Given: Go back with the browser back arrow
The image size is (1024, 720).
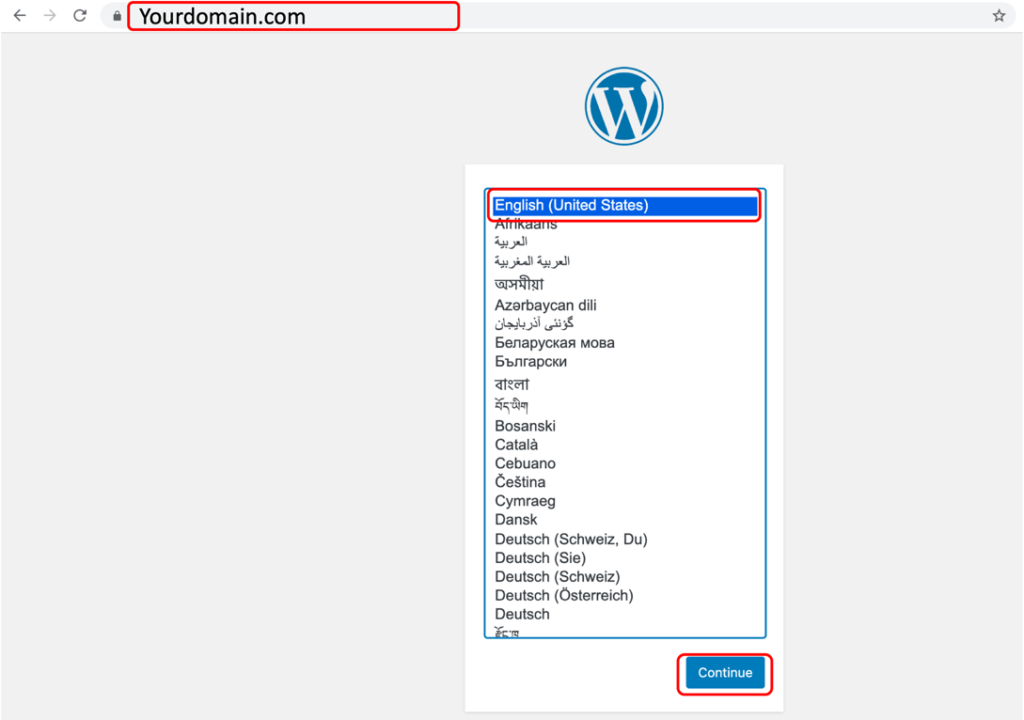Looking at the screenshot, I should click(x=20, y=16).
